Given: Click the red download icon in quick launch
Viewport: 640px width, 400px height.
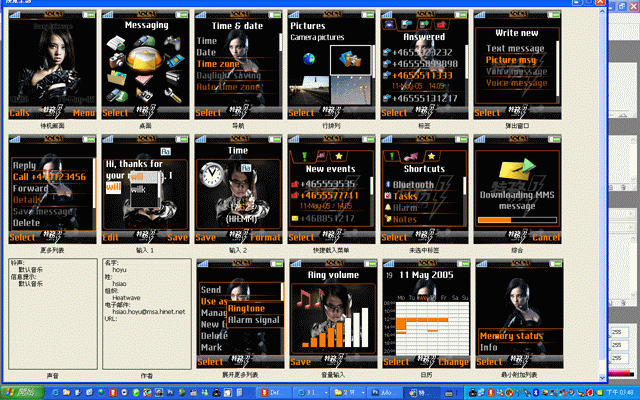Looking at the screenshot, I should click(x=113, y=393).
